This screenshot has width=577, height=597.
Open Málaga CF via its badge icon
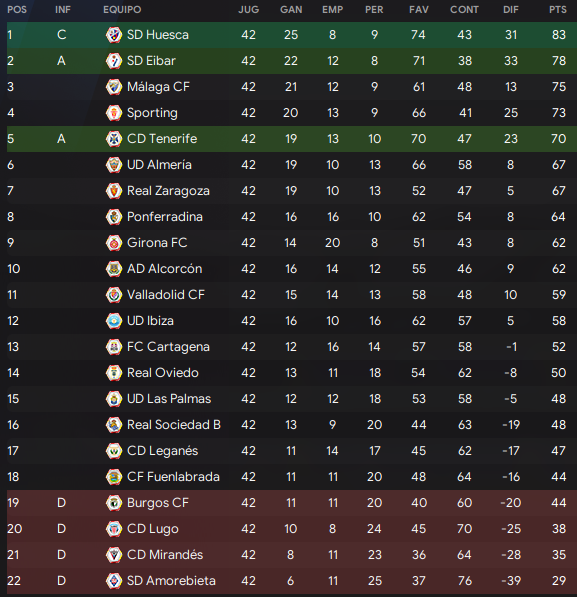pos(113,87)
